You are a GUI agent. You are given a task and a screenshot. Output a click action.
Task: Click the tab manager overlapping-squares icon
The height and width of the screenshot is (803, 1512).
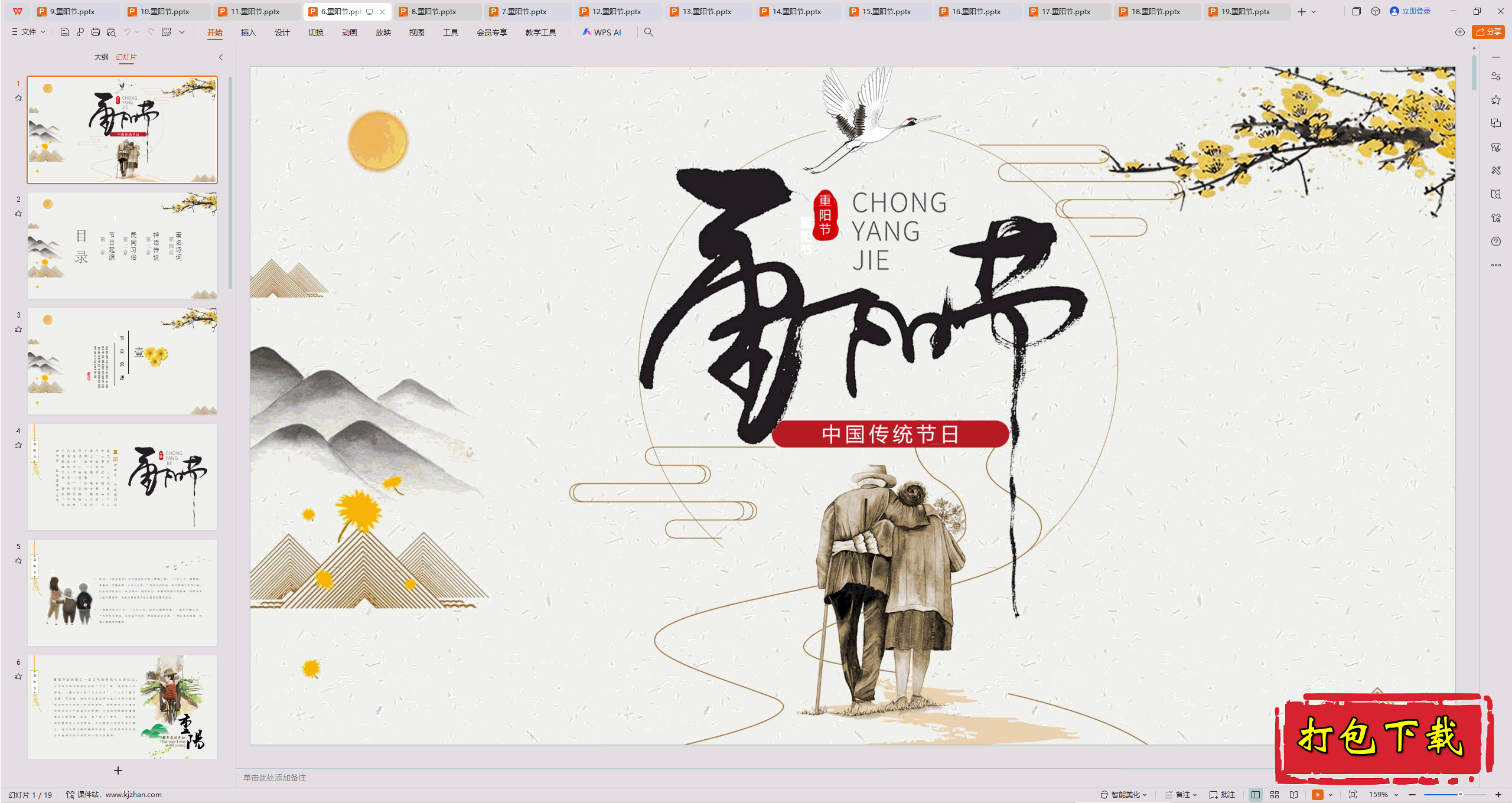click(1357, 11)
